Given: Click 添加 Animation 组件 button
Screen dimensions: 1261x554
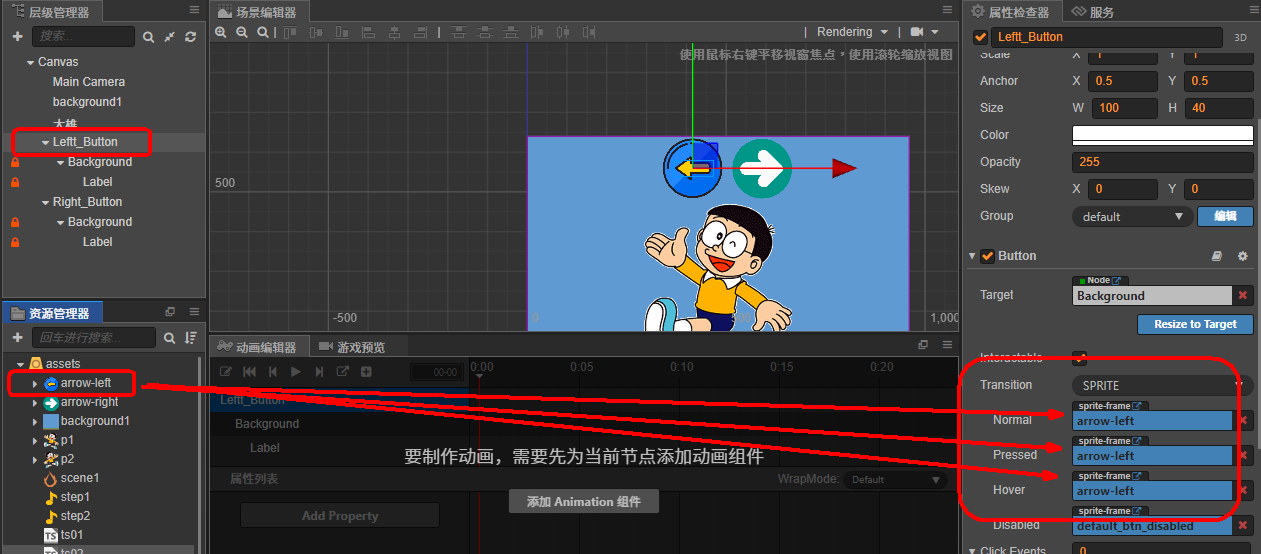Looking at the screenshot, I should [x=584, y=501].
